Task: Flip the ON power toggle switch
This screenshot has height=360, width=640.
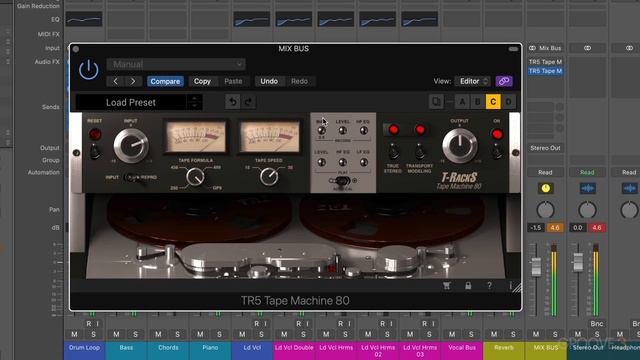Action: (x=497, y=152)
